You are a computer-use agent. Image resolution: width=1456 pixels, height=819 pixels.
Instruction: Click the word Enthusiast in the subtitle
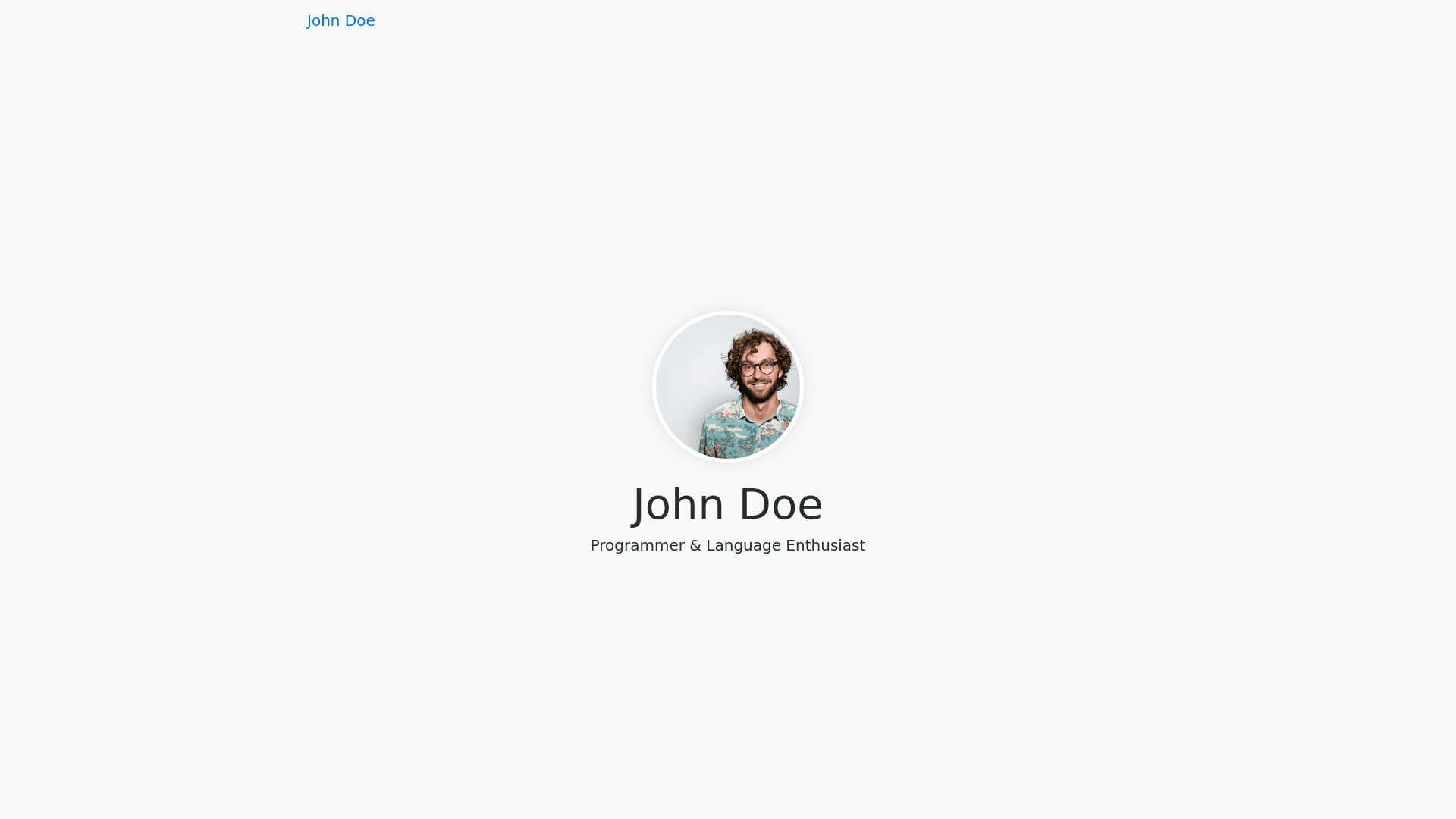click(826, 545)
